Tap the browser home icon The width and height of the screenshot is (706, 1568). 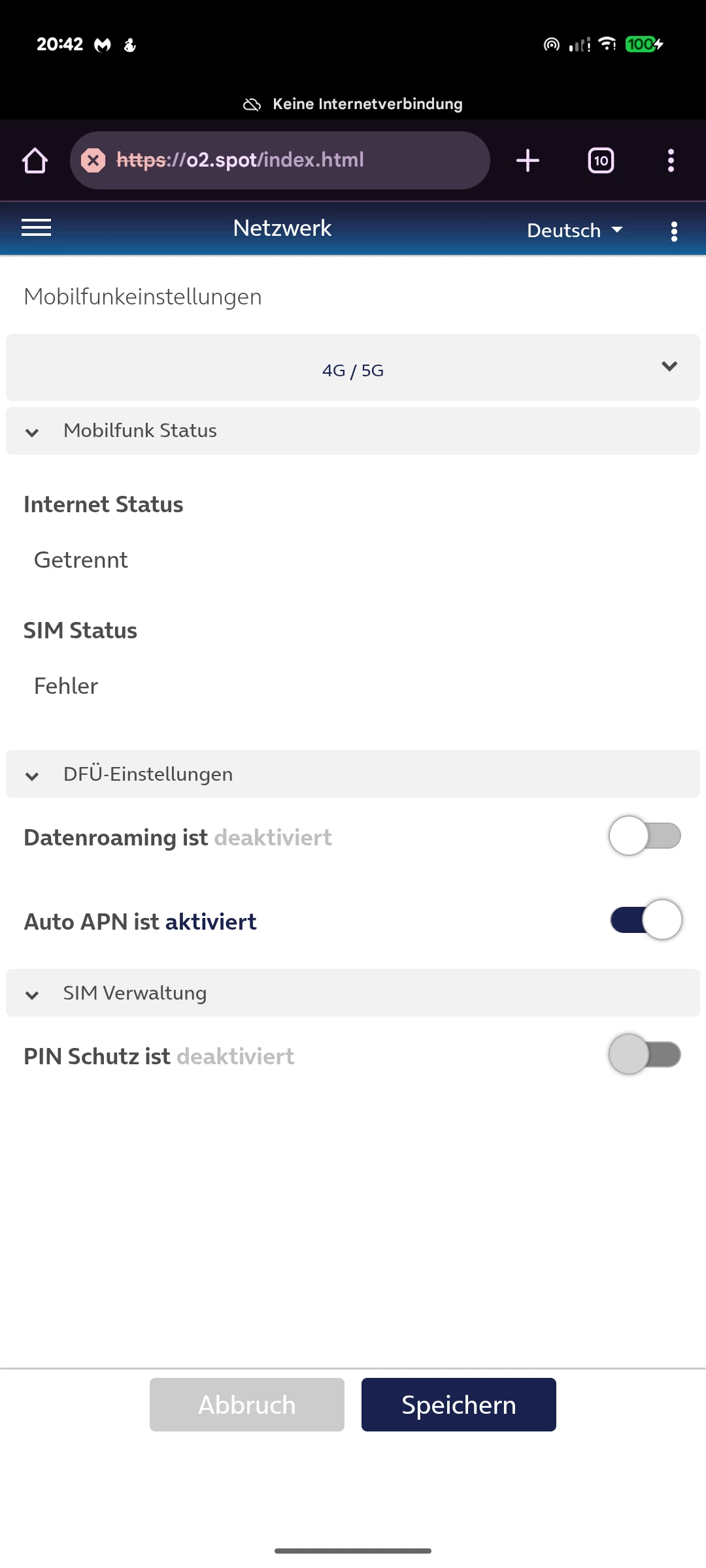(35, 161)
